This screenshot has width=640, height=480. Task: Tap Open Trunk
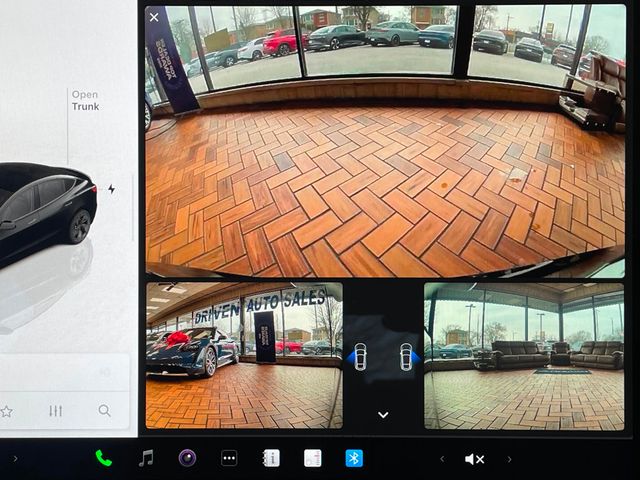tap(85, 101)
